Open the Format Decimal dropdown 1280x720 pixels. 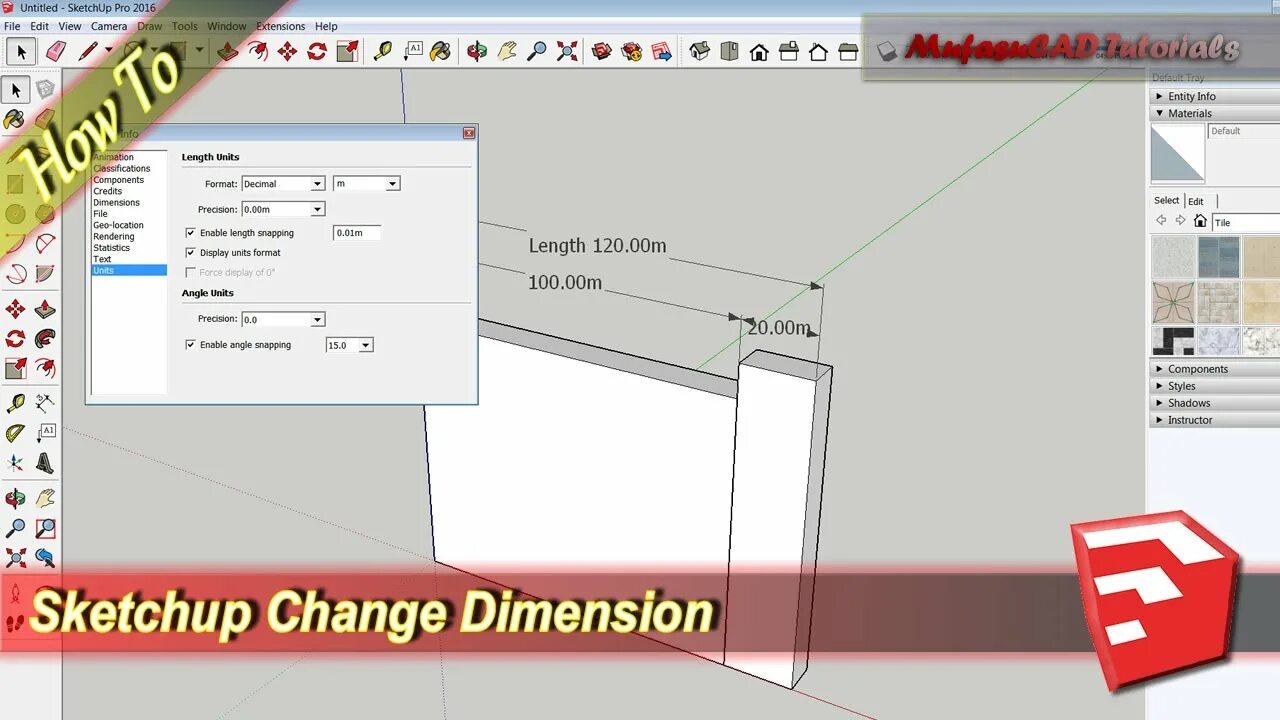click(x=284, y=184)
